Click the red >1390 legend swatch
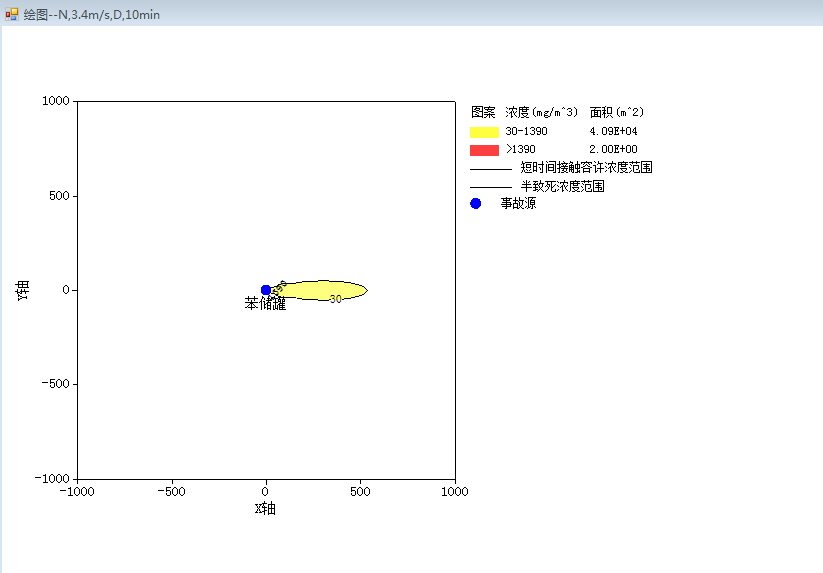Screen dimensions: 823x573 tap(484, 151)
